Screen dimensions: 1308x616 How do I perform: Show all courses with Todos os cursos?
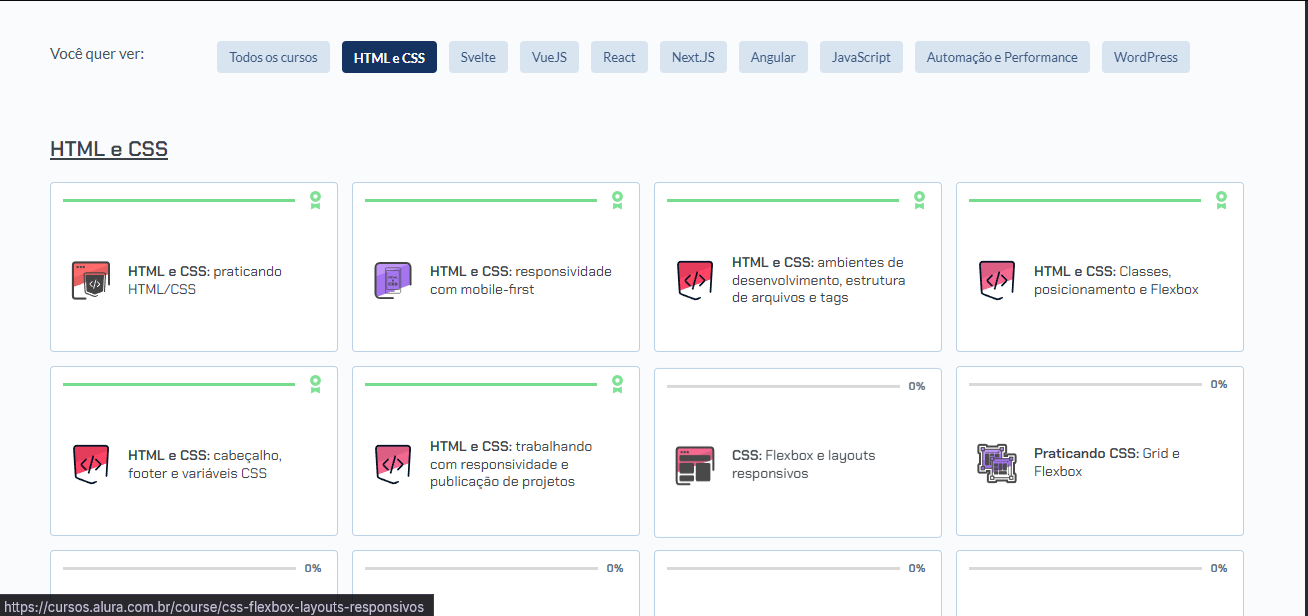point(273,57)
